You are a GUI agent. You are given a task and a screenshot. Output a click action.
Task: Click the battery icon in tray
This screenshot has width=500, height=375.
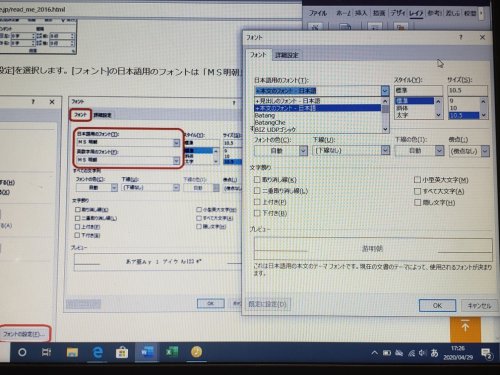click(x=387, y=353)
